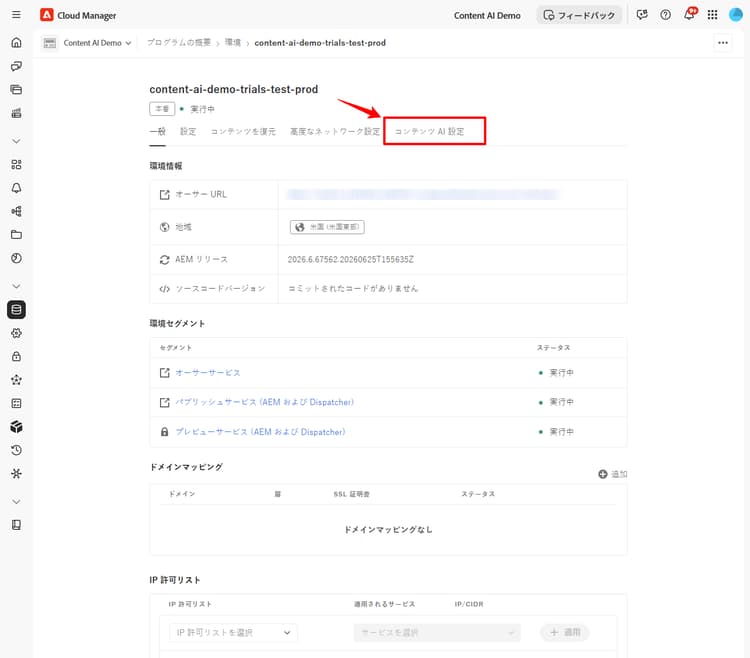The height and width of the screenshot is (658, 750).
Task: Click the 適用 button
Action: [x=564, y=633]
